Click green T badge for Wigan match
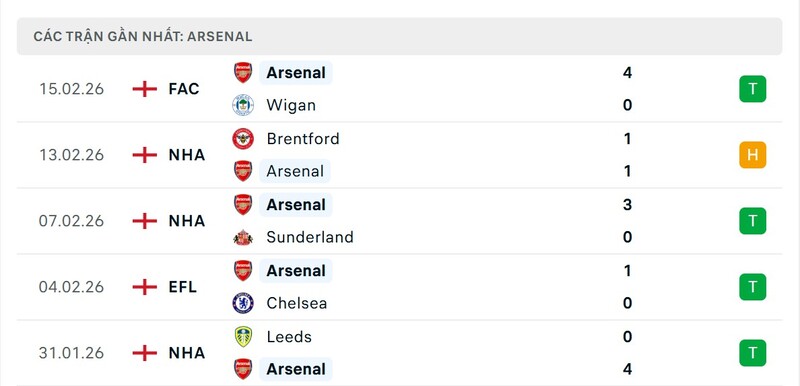The image size is (800, 386). click(x=753, y=89)
